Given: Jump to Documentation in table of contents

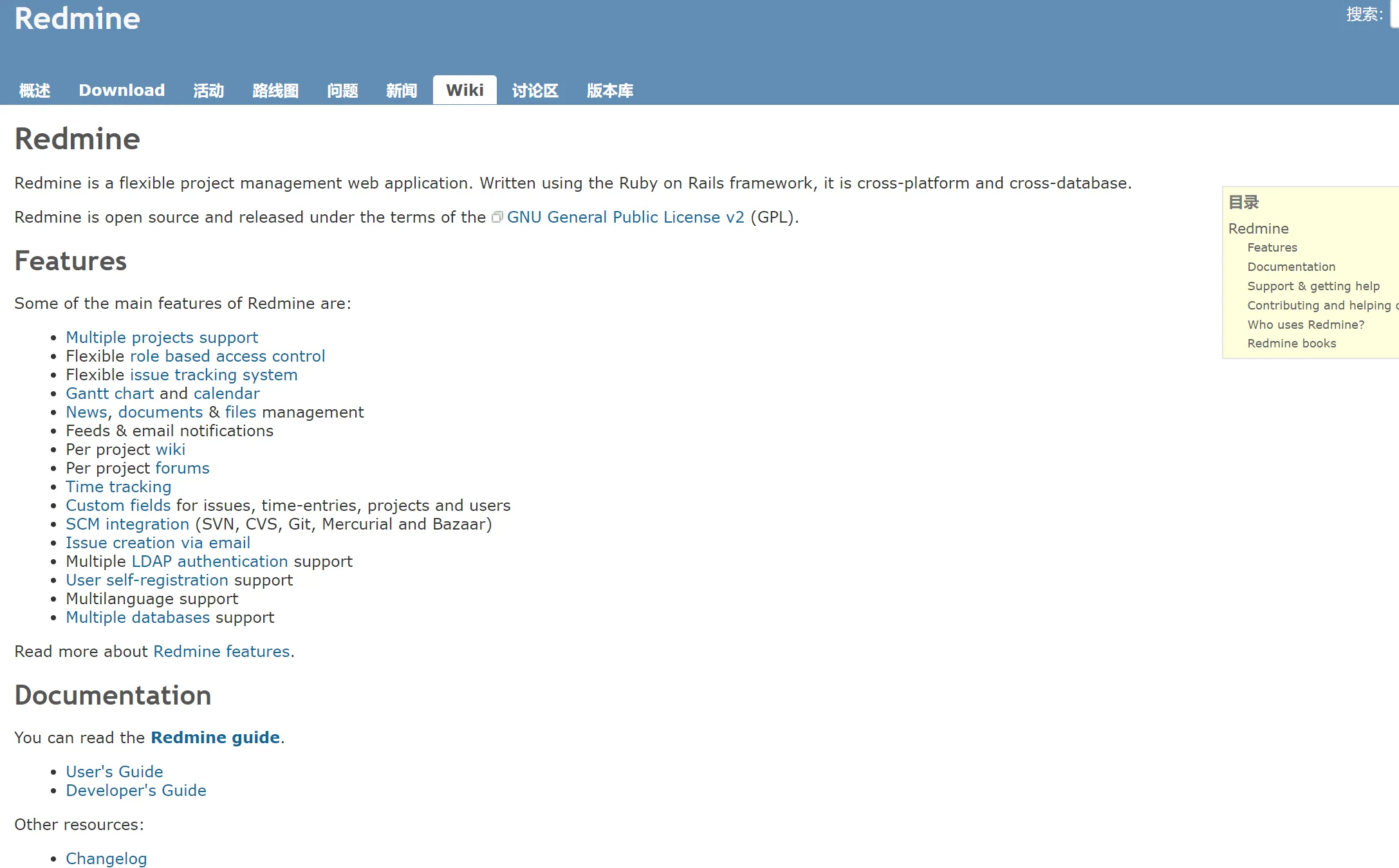Looking at the screenshot, I should pos(1291,267).
